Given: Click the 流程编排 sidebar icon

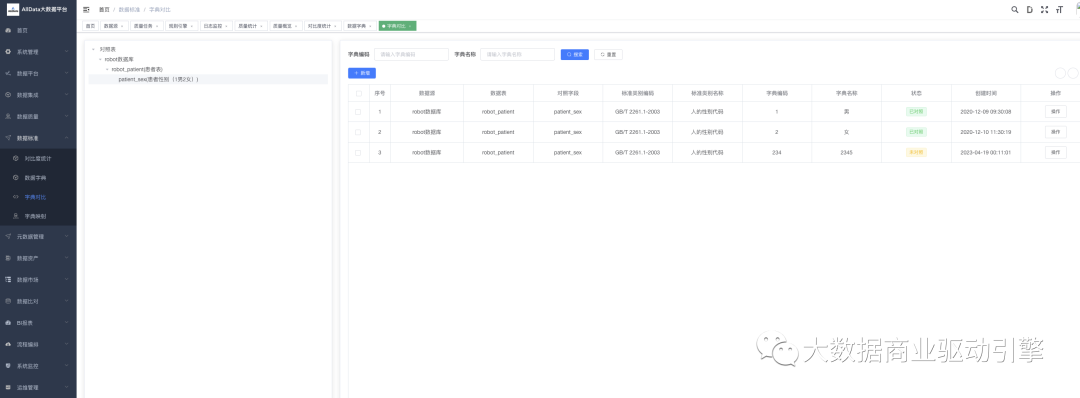Looking at the screenshot, I should pyautogui.click(x=8, y=344).
